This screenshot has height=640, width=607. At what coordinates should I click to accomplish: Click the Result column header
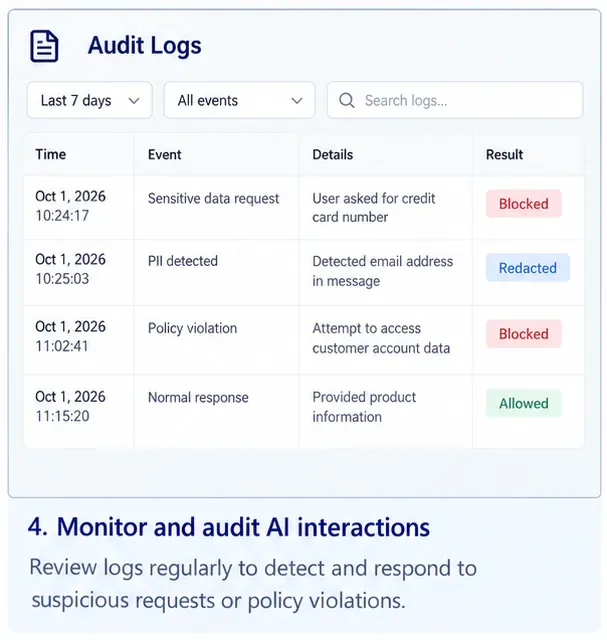click(x=504, y=155)
